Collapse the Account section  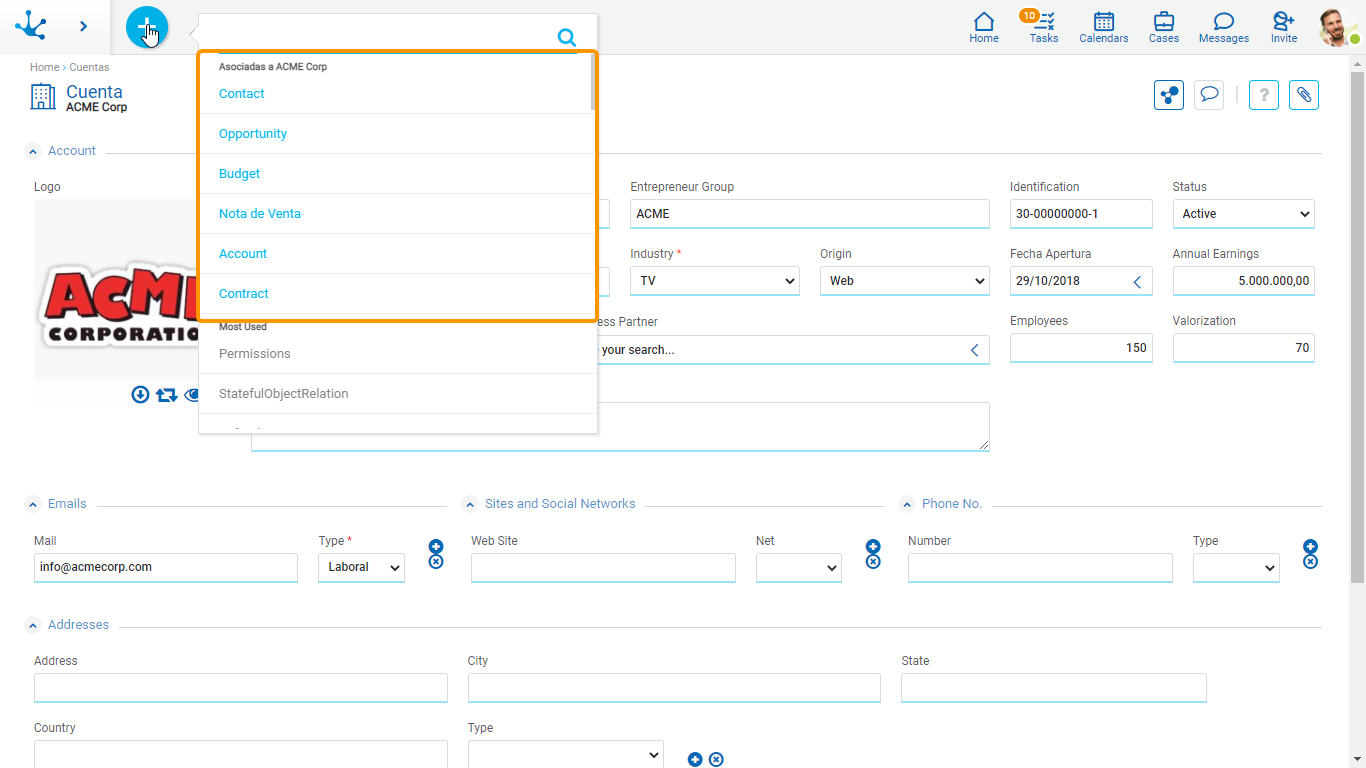click(x=31, y=150)
